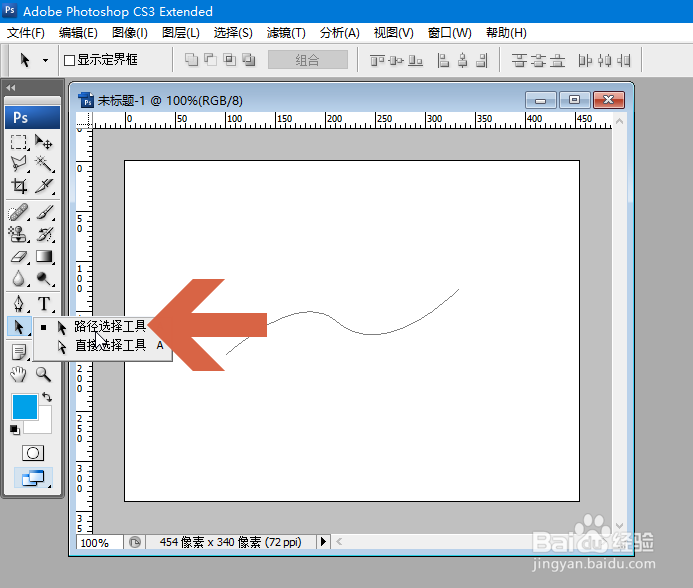Open tool preset picker dropdown arrow
This screenshot has height=588, width=693.
tap(45, 60)
